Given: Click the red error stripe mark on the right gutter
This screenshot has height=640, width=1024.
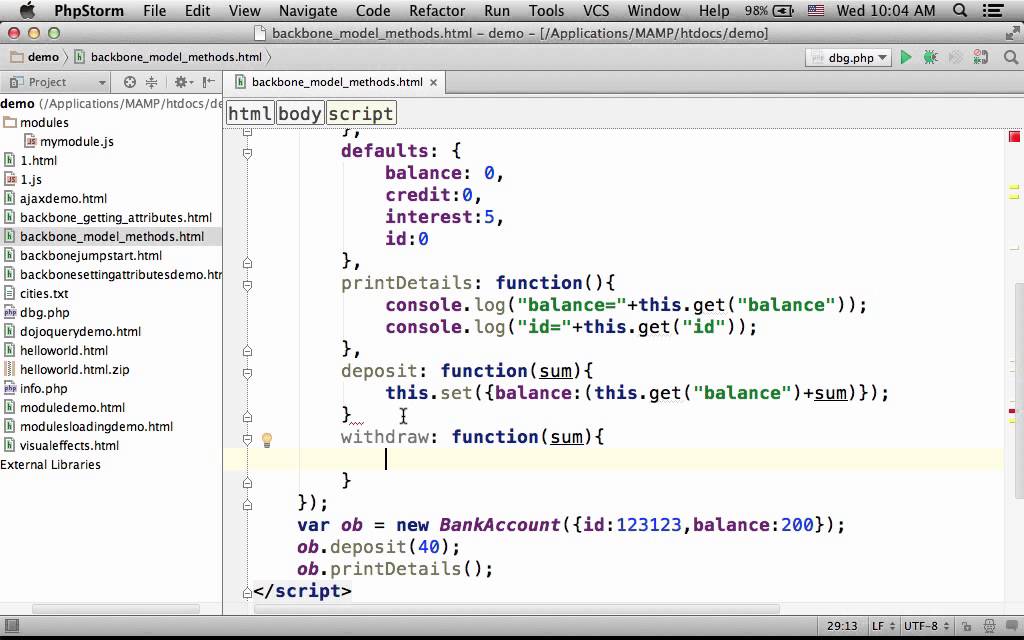Looking at the screenshot, I should click(1012, 411).
